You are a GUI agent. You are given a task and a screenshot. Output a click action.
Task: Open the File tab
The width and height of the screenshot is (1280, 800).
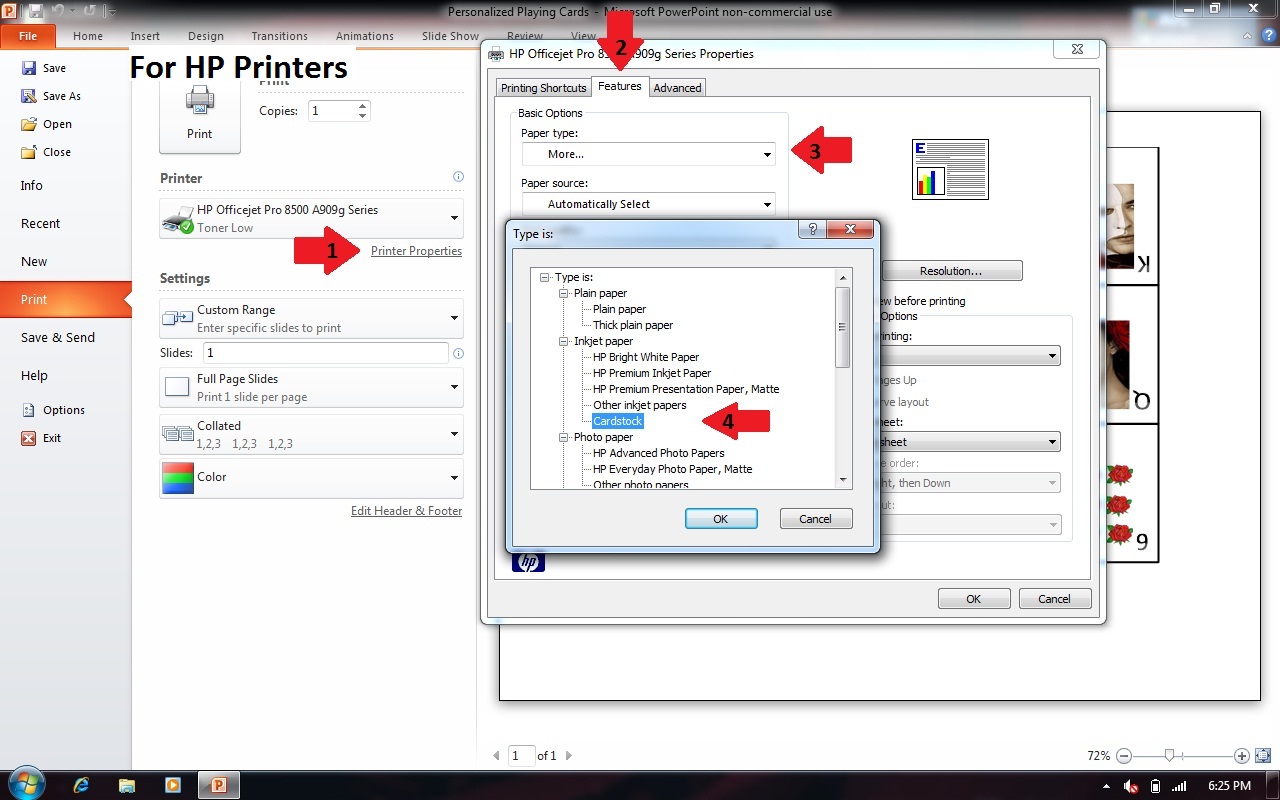click(28, 36)
